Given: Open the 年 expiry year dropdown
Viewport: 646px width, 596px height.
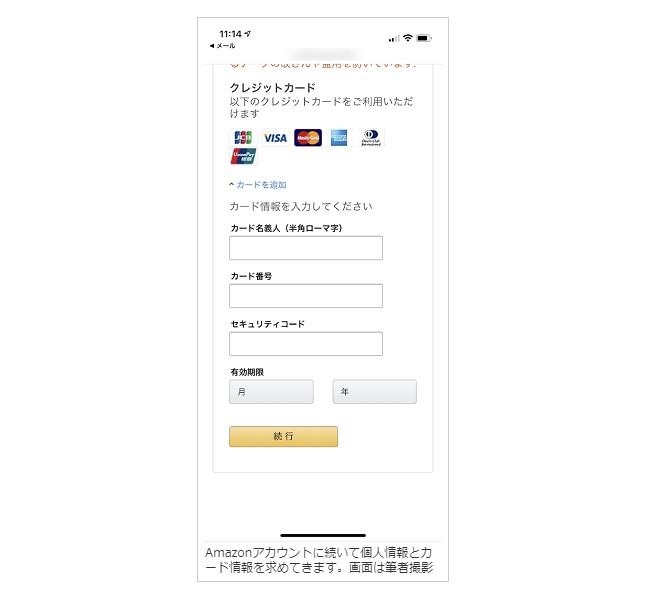Looking at the screenshot, I should coord(374,392).
